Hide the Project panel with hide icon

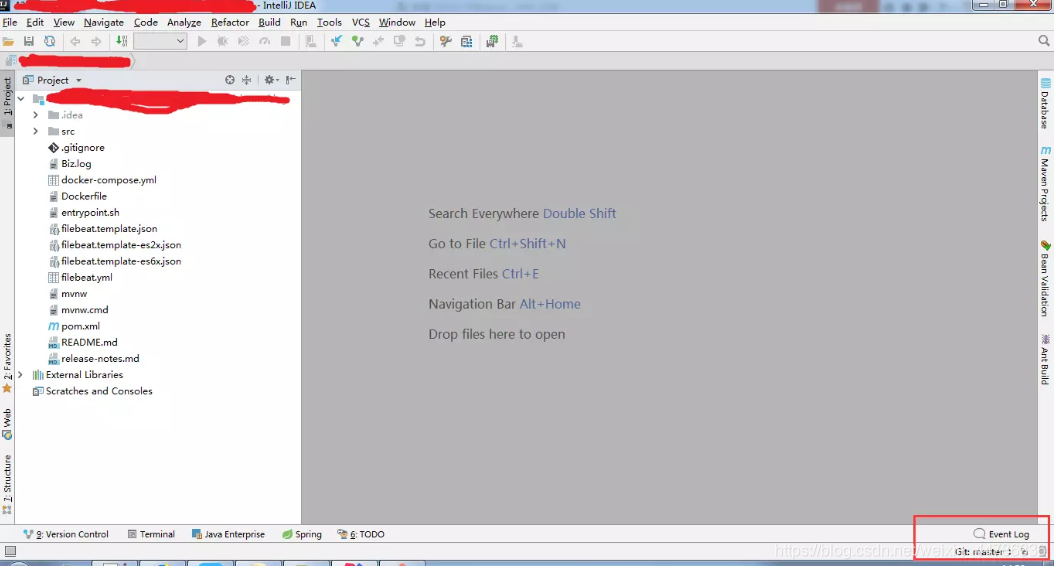tap(291, 80)
